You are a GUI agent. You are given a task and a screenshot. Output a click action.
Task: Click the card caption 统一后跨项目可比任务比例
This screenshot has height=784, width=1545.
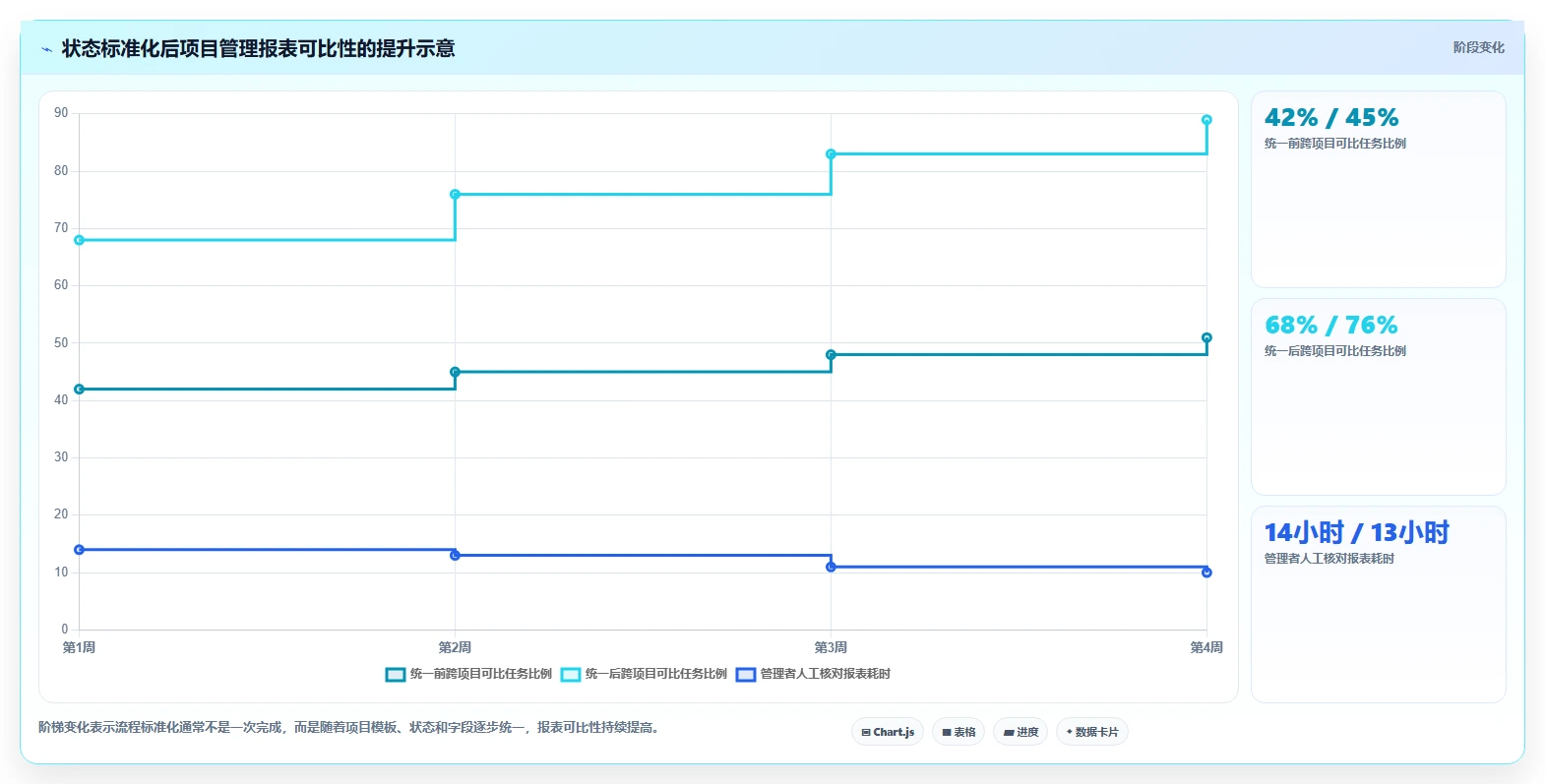[x=1335, y=351]
